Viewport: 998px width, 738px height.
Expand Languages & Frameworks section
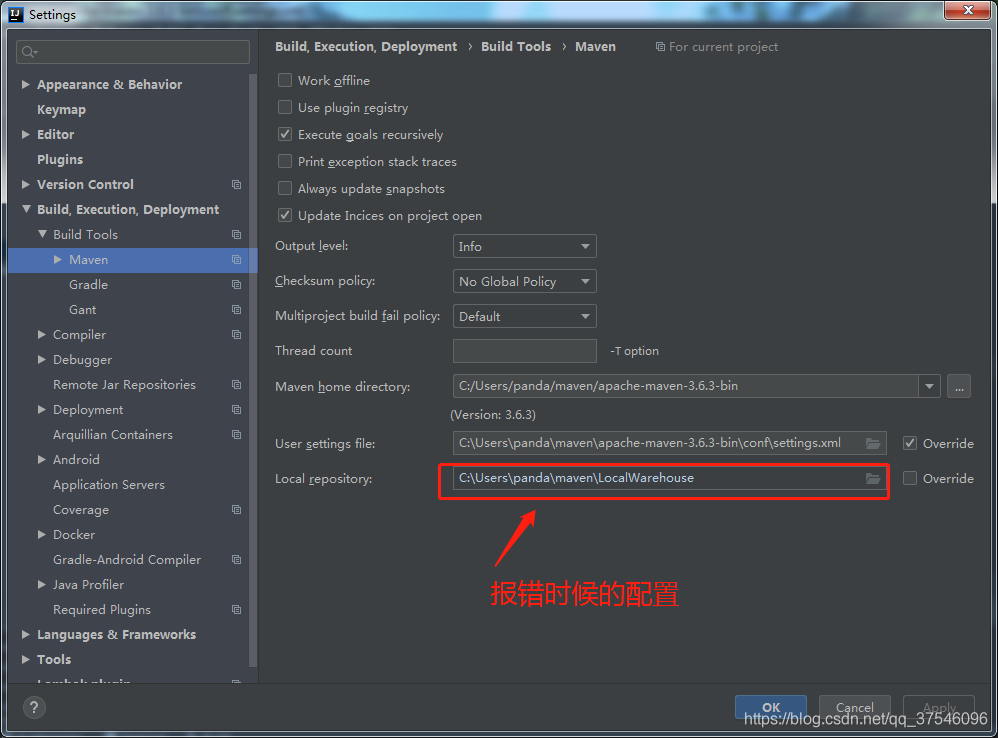point(25,635)
